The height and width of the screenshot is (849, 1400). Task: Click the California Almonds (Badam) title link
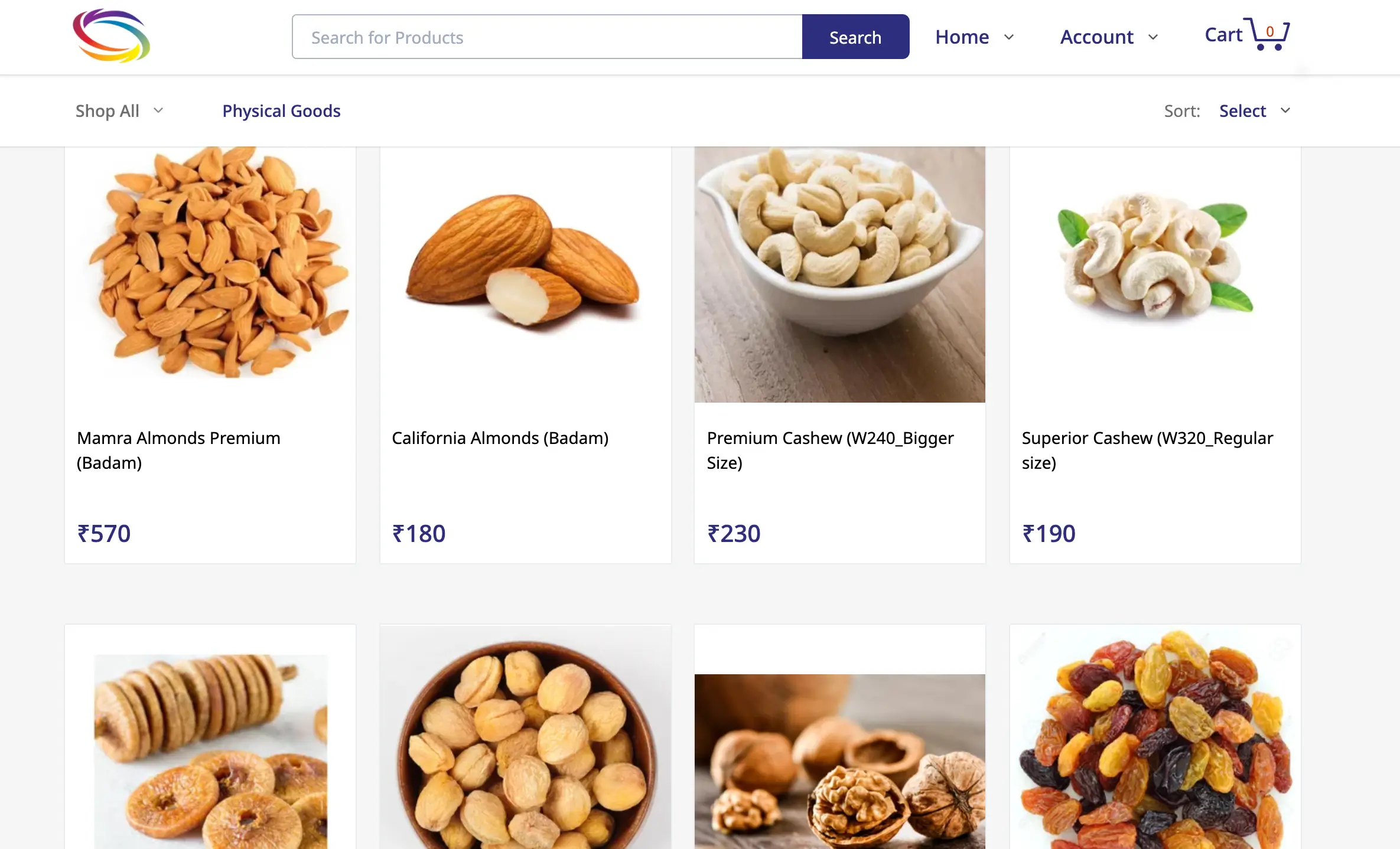[x=500, y=438]
